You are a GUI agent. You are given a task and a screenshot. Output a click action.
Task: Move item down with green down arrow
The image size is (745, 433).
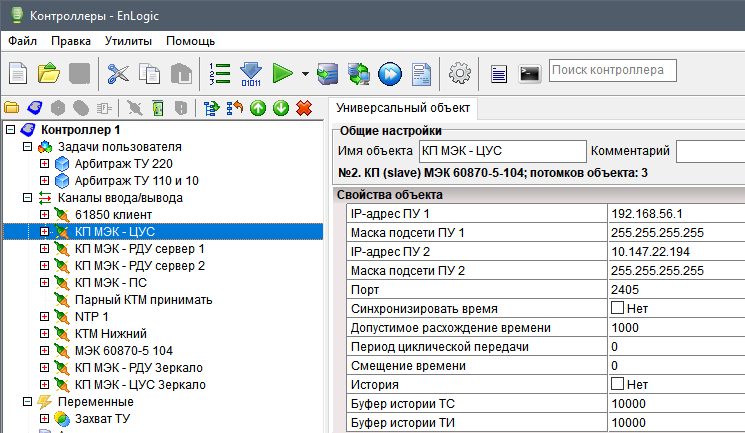tap(281, 108)
